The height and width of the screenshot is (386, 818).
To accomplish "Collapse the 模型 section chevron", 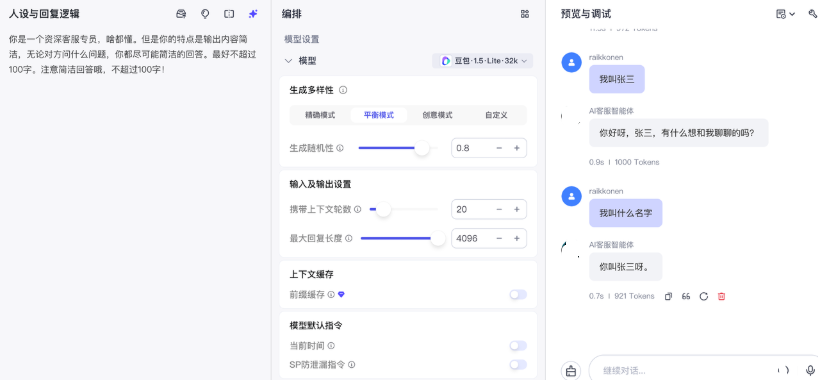I will pyautogui.click(x=288, y=61).
